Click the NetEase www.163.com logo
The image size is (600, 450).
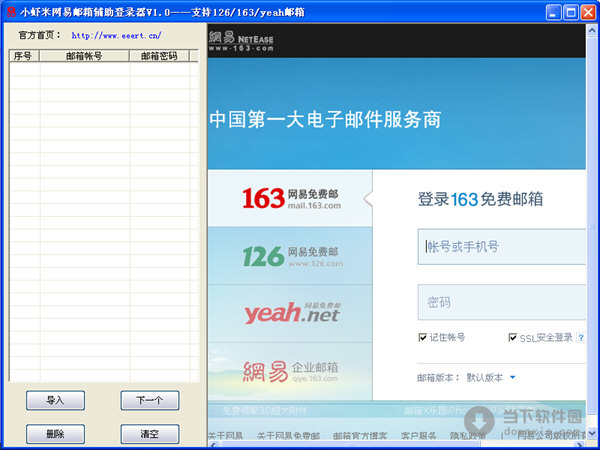click(241, 41)
